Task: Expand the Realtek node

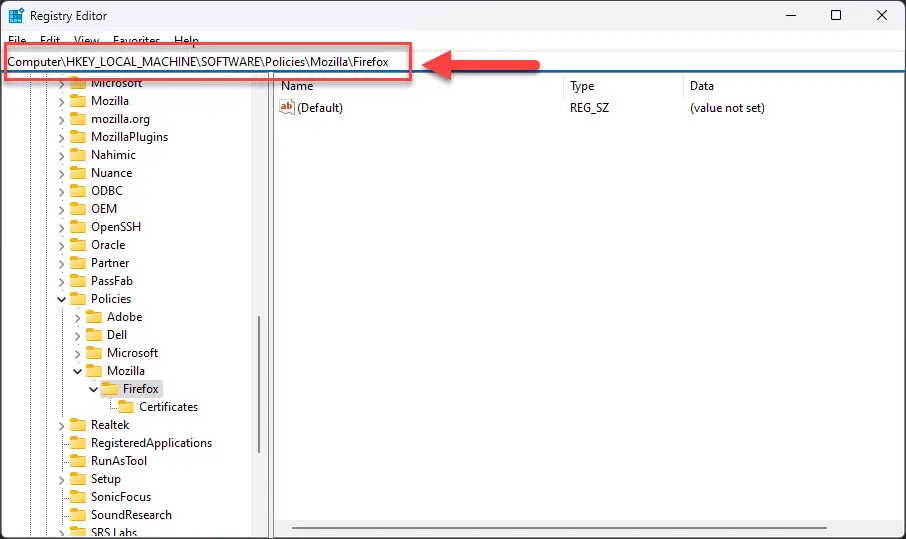Action: (x=61, y=425)
